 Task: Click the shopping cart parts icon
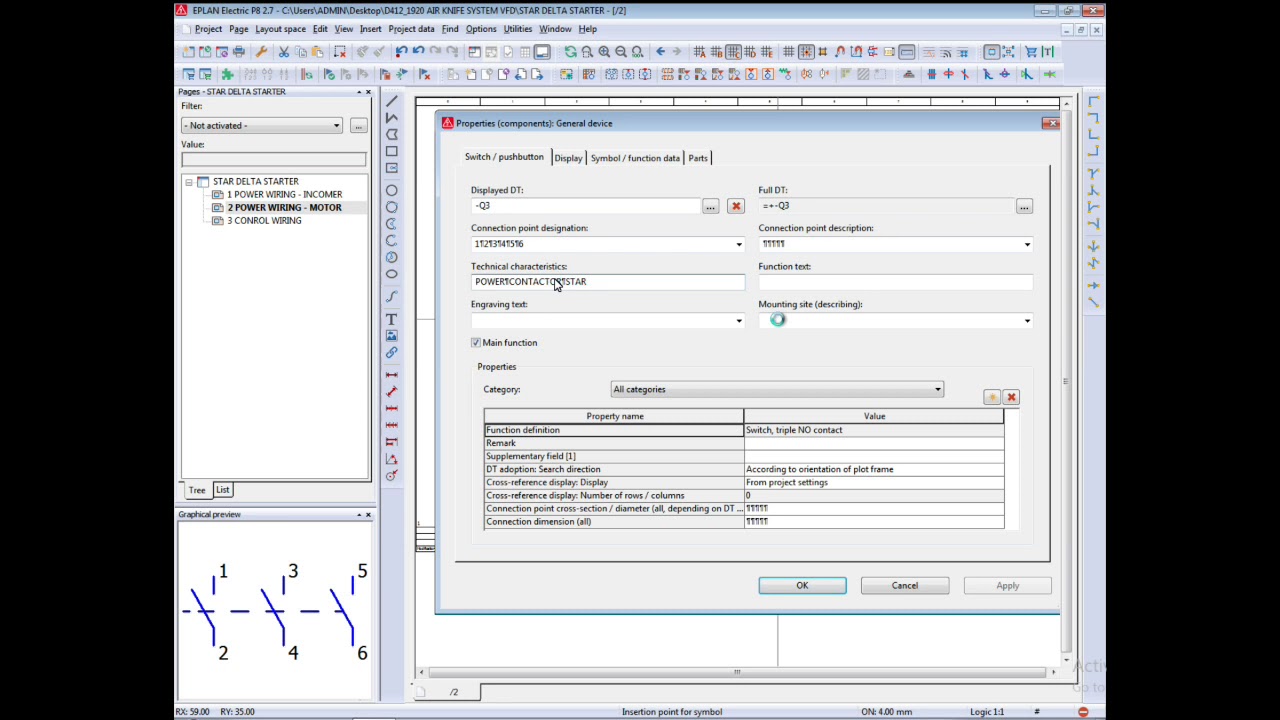point(1031,52)
